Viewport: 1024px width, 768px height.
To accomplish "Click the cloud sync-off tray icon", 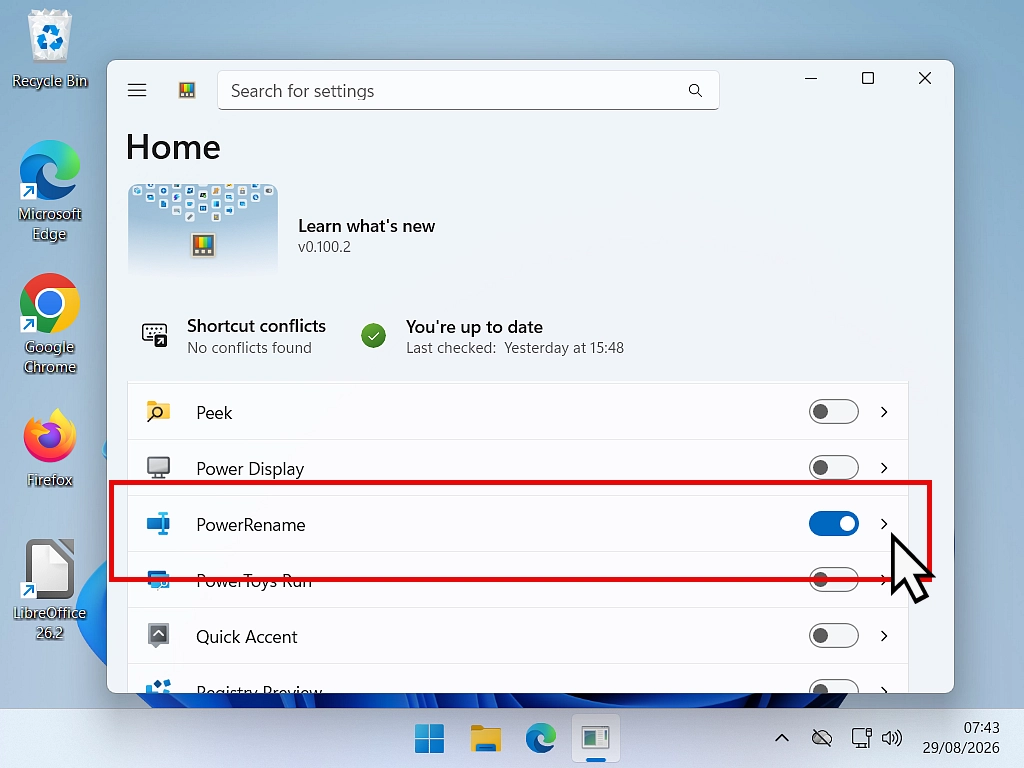I will click(822, 739).
